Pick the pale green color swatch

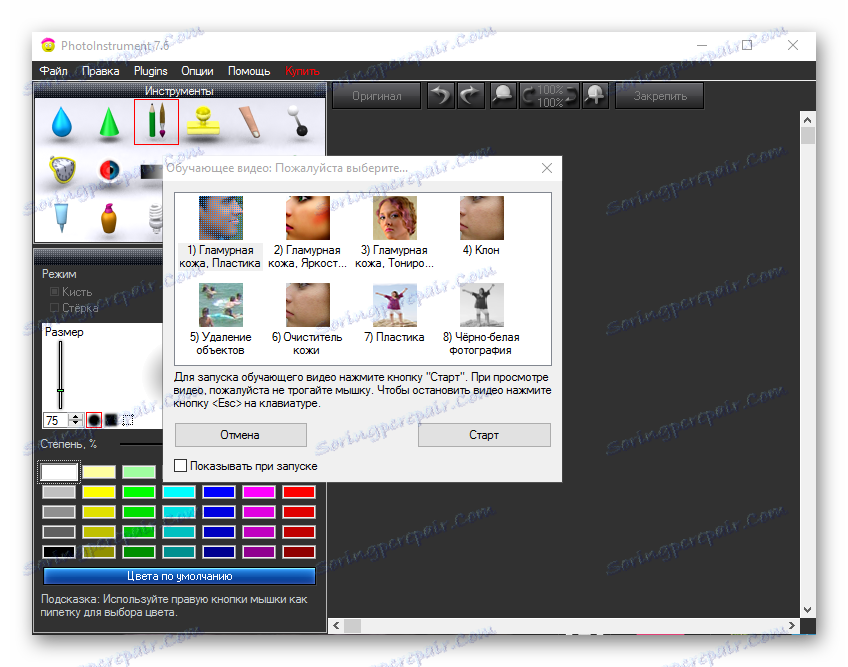[139, 472]
